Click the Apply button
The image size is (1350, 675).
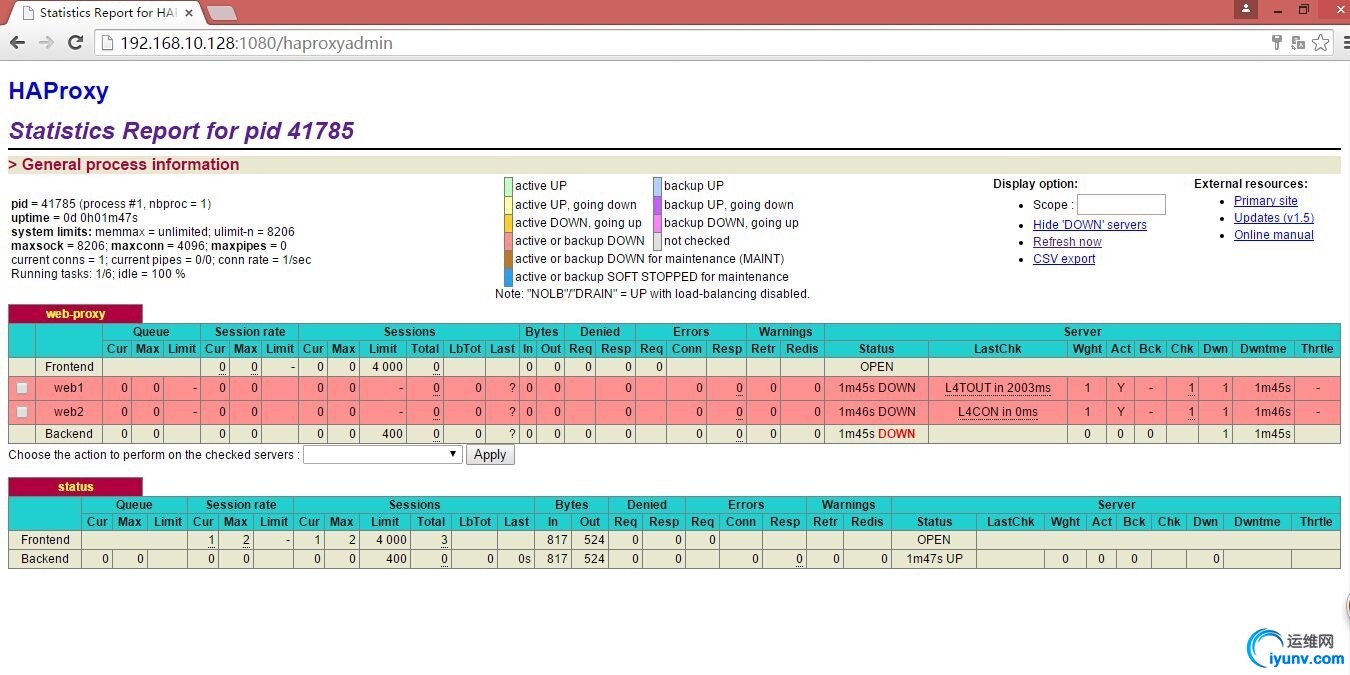coord(490,454)
